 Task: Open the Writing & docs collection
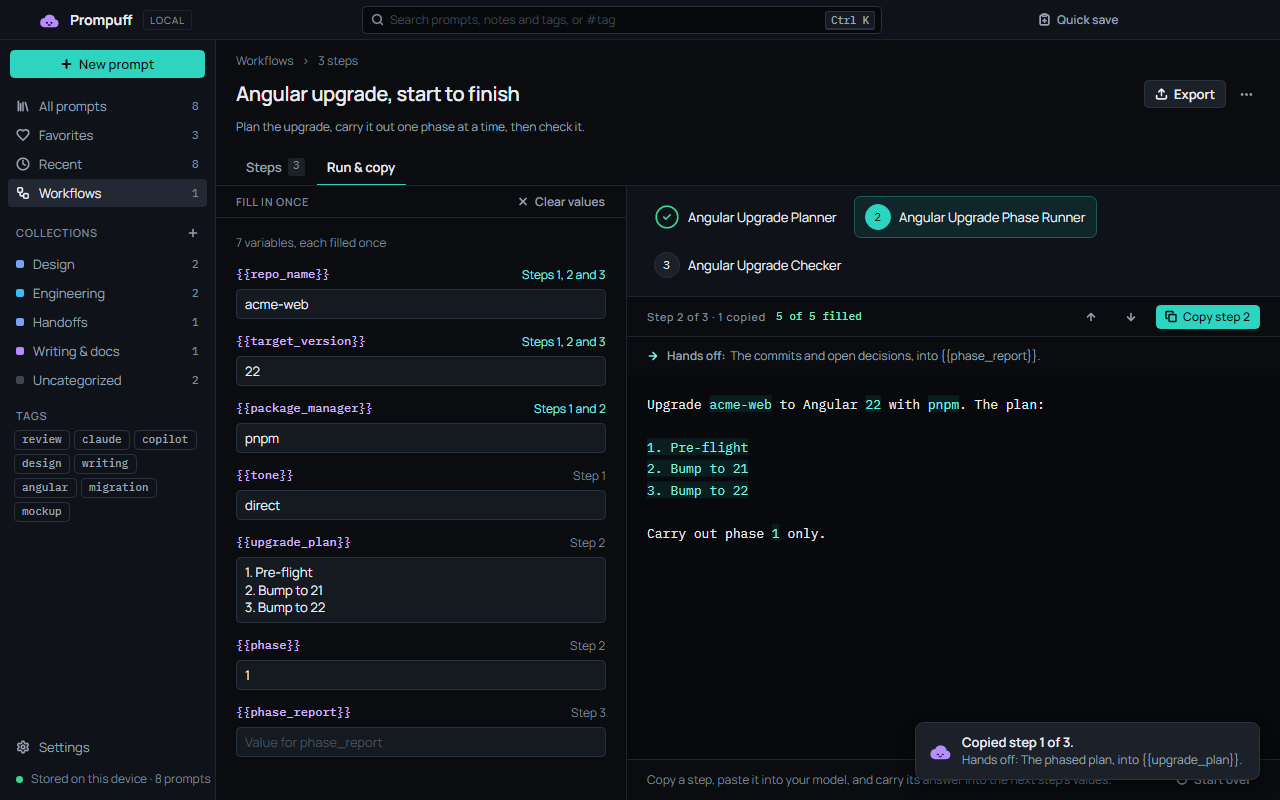(x=107, y=351)
